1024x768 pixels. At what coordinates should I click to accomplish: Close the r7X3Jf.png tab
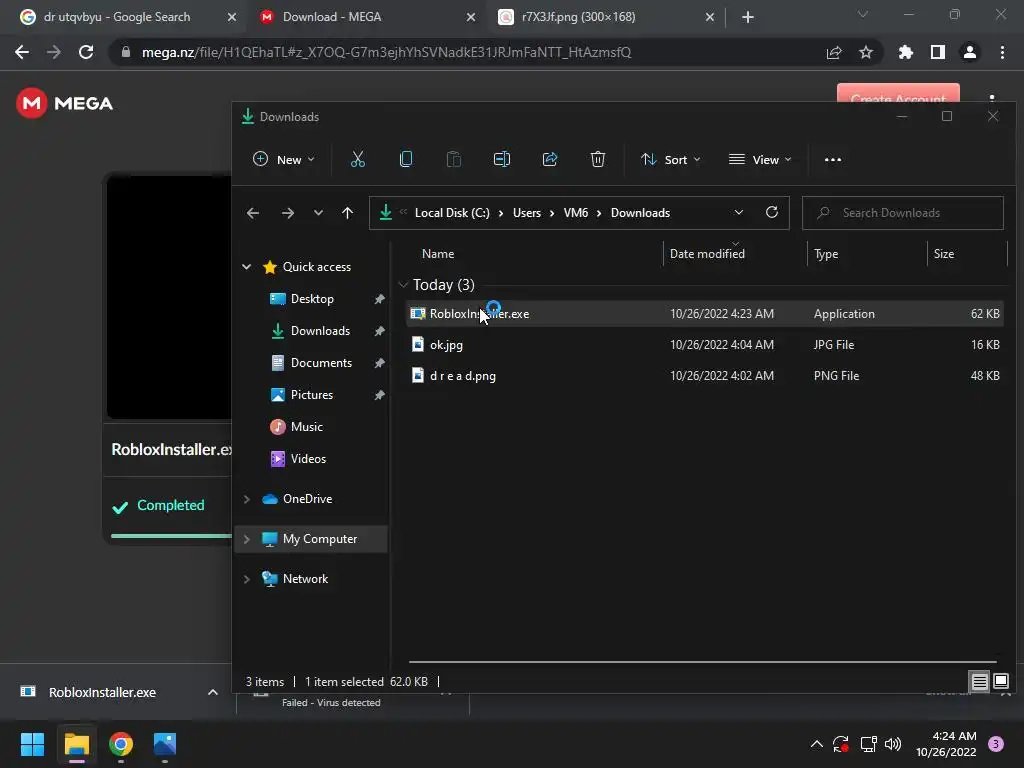710,17
